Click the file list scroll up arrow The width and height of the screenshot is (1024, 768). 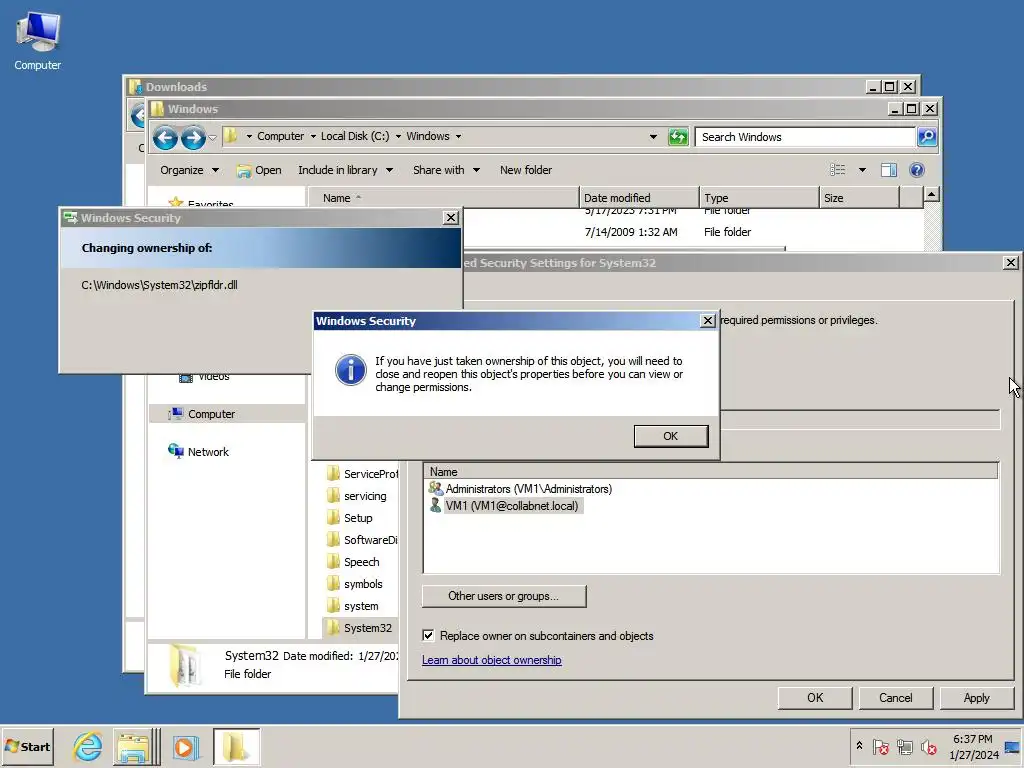(x=931, y=194)
